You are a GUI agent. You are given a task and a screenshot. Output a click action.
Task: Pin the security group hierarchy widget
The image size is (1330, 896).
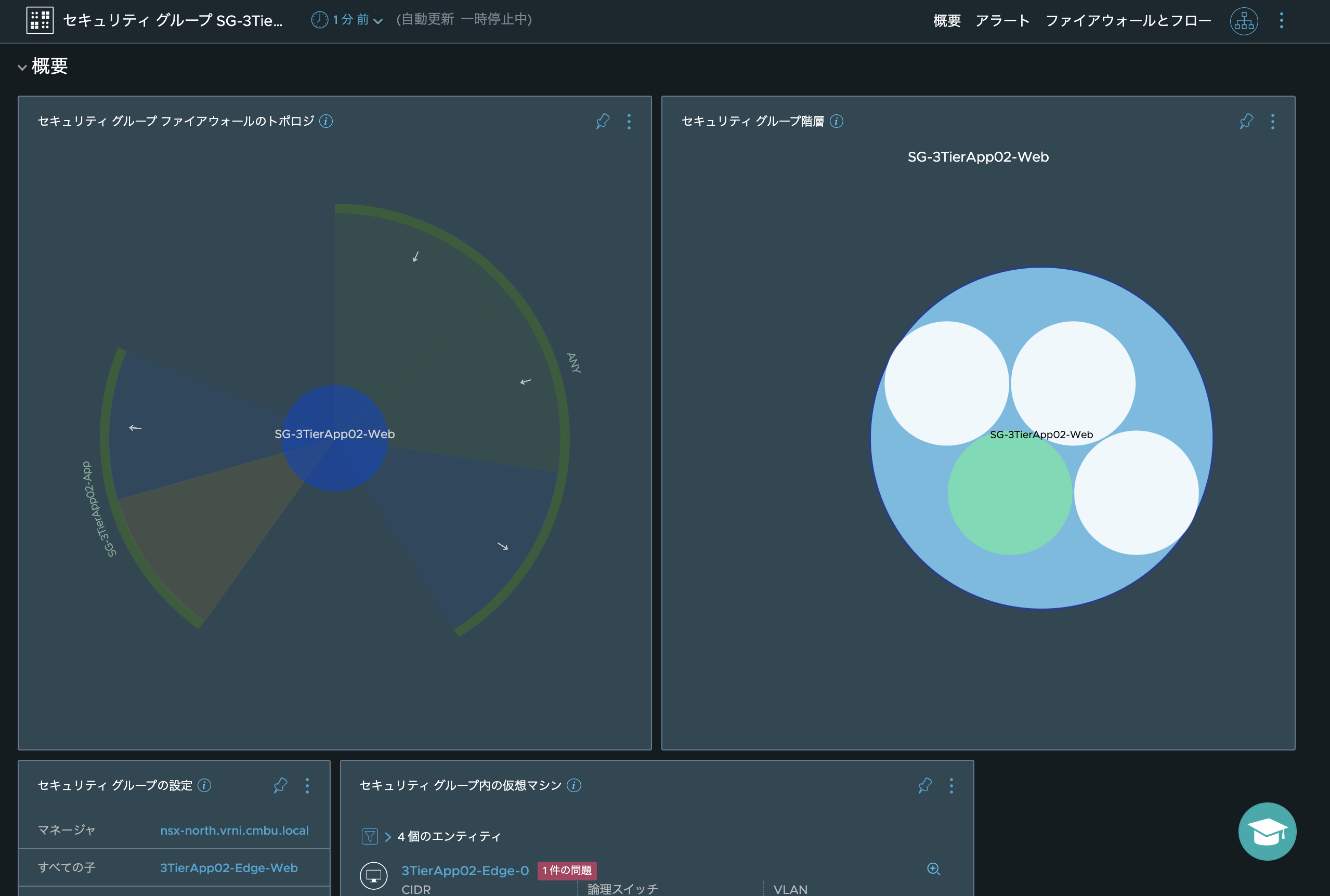(1246, 121)
